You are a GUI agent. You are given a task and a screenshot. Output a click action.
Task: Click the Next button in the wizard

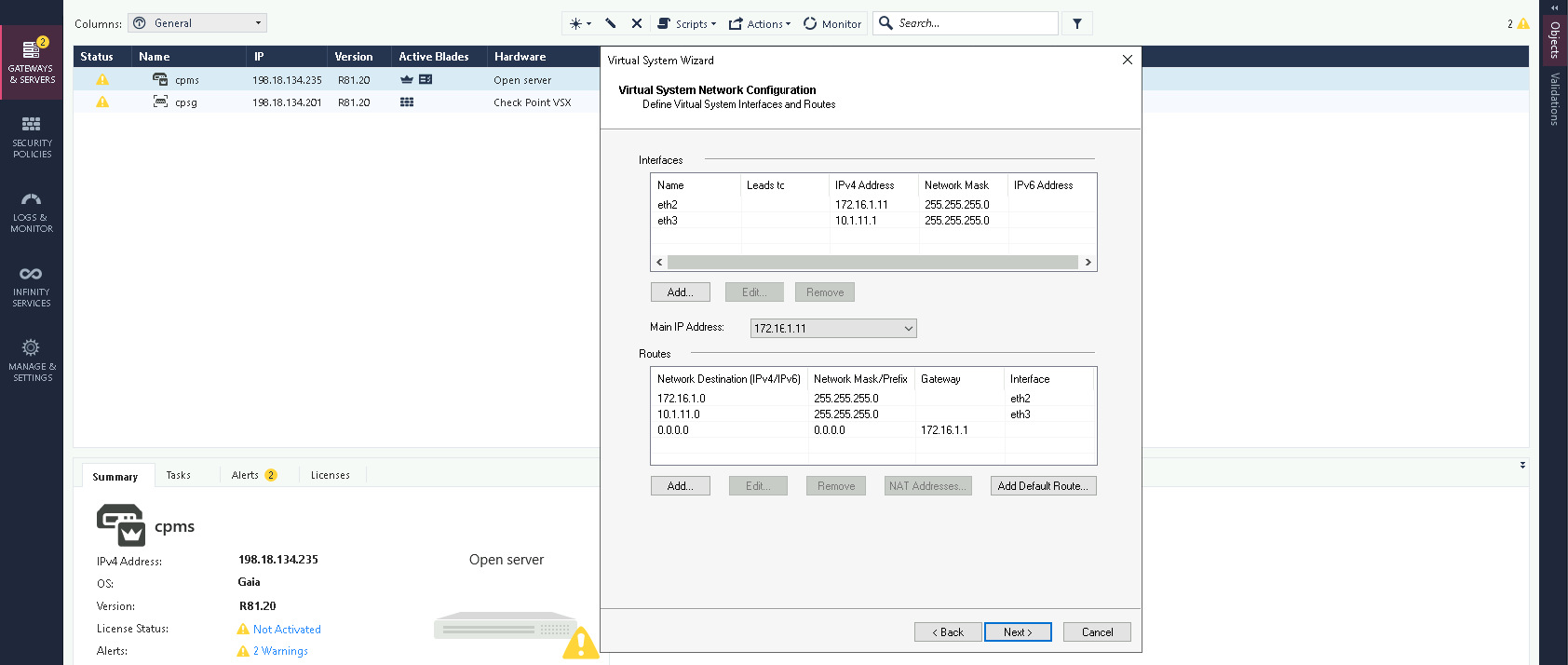[x=1017, y=632]
